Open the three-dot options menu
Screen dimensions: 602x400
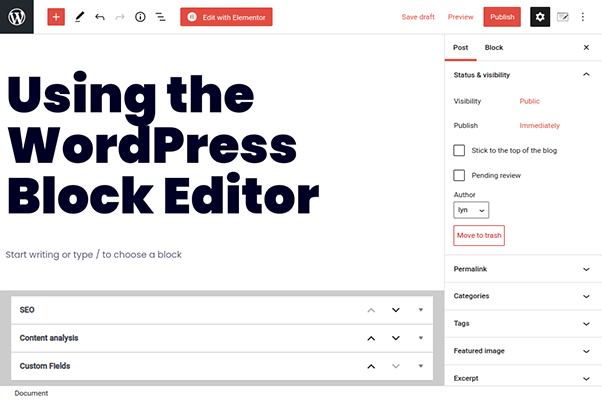(x=583, y=17)
